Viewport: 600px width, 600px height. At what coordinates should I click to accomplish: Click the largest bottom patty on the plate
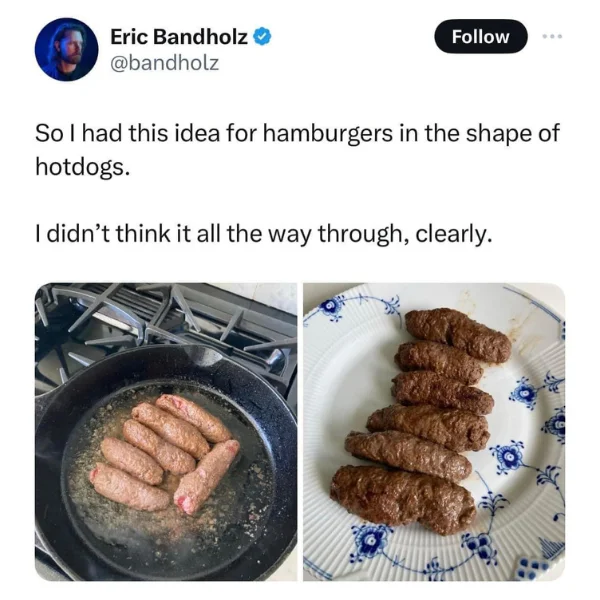(403, 499)
